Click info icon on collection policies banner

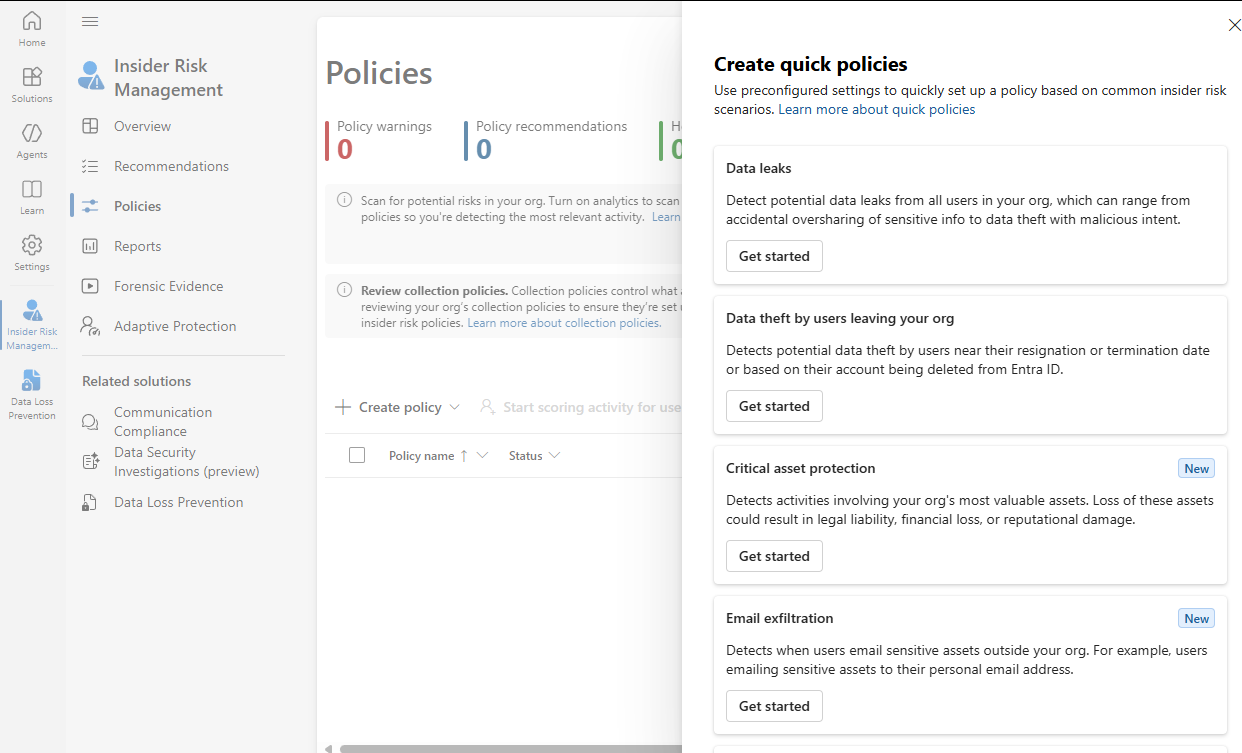(344, 291)
